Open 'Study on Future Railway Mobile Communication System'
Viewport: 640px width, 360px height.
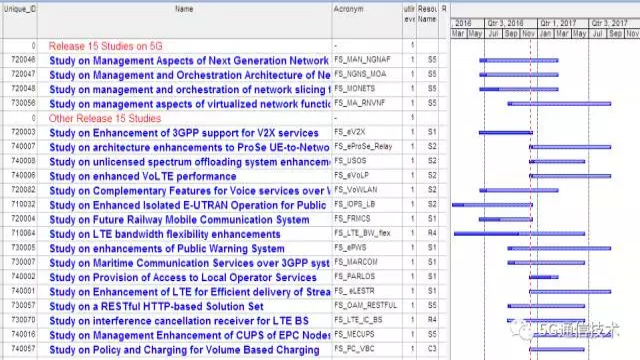179,220
